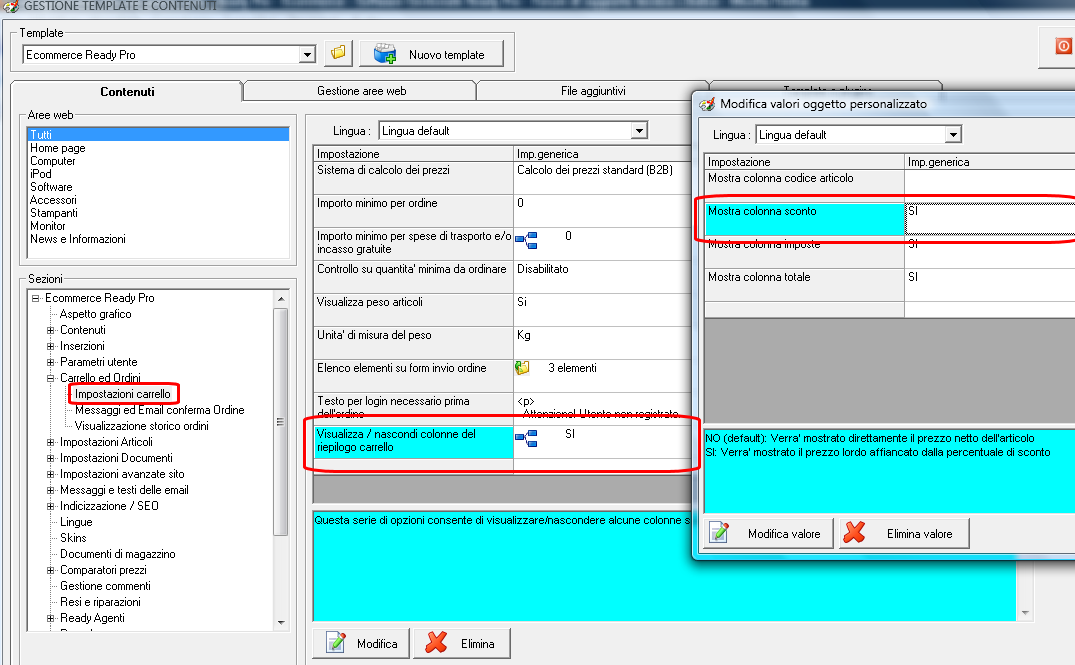The height and width of the screenshot is (665, 1075).
Task: Click the Elimina button in the main window
Action: tap(461, 644)
